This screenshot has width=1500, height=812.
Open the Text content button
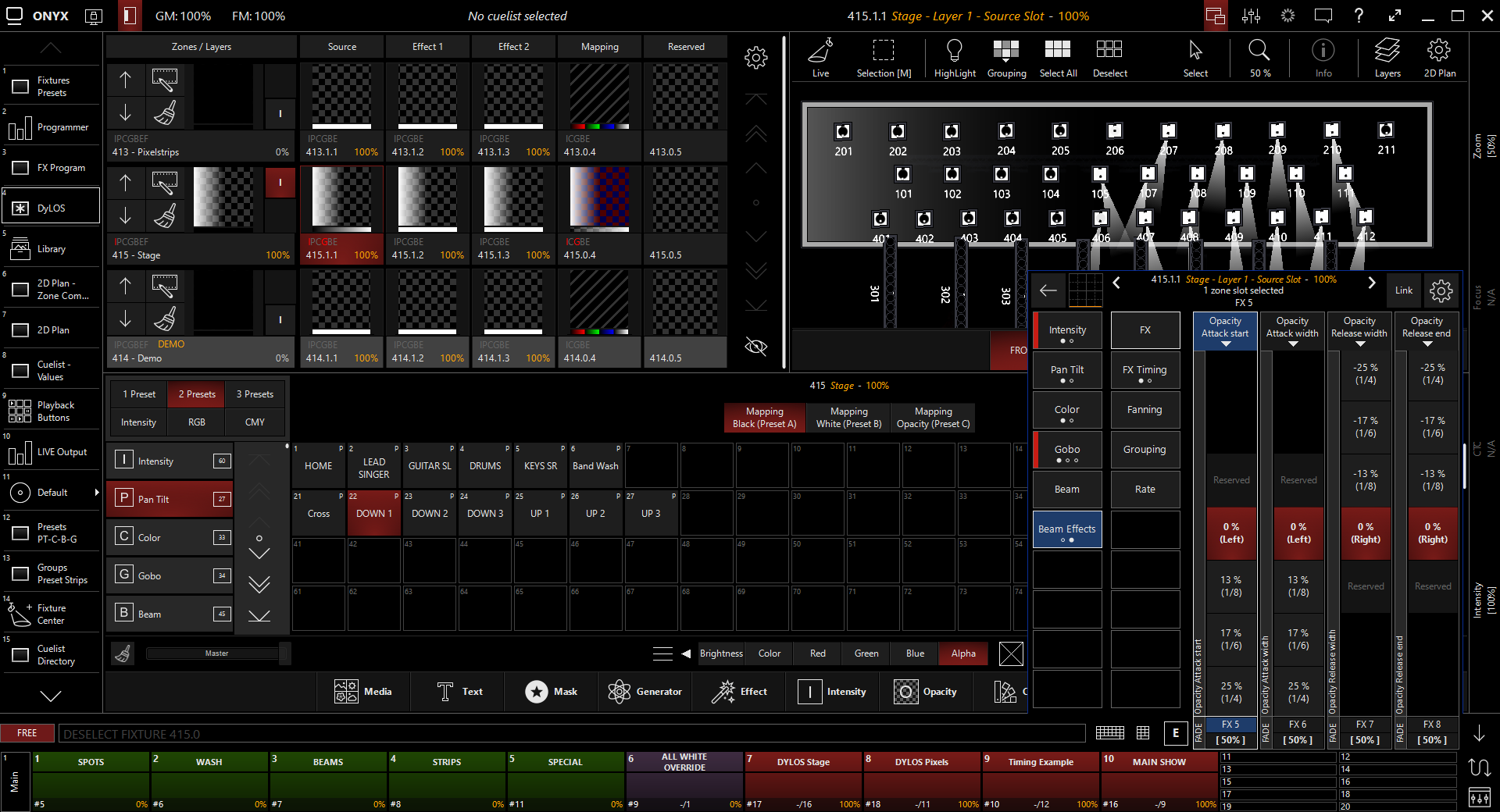tap(460, 692)
